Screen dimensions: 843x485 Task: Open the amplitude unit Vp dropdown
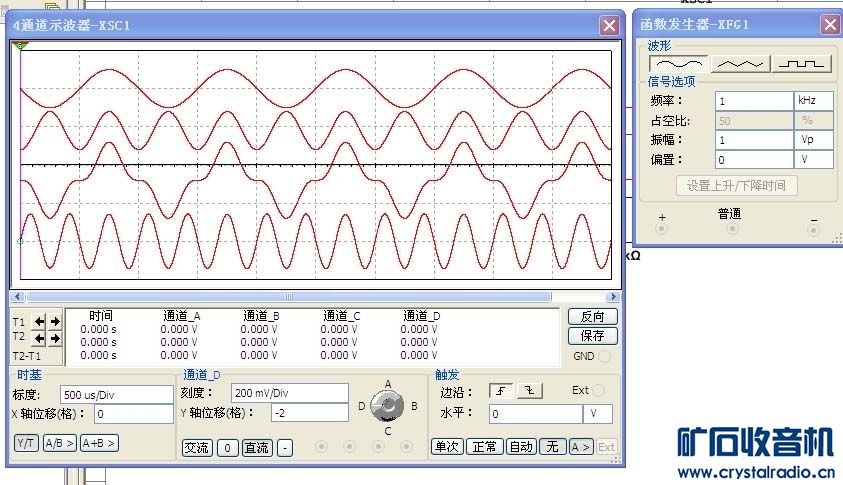tap(813, 140)
